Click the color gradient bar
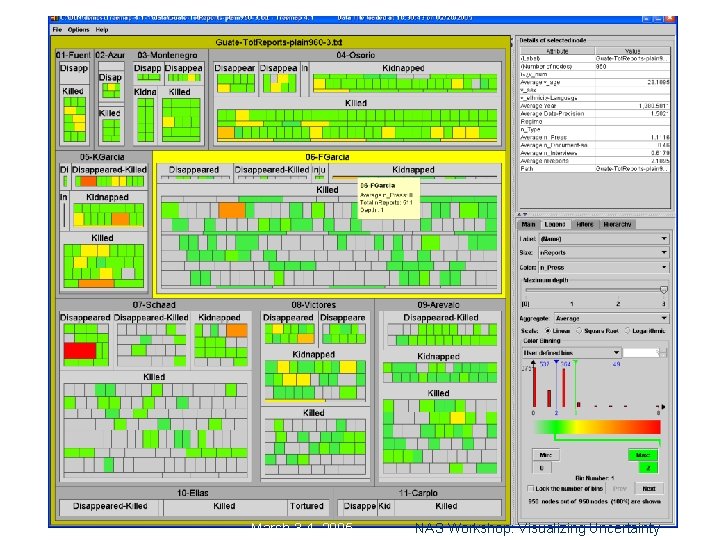Image resolution: width=720 pixels, height=540 pixels. coord(597,427)
